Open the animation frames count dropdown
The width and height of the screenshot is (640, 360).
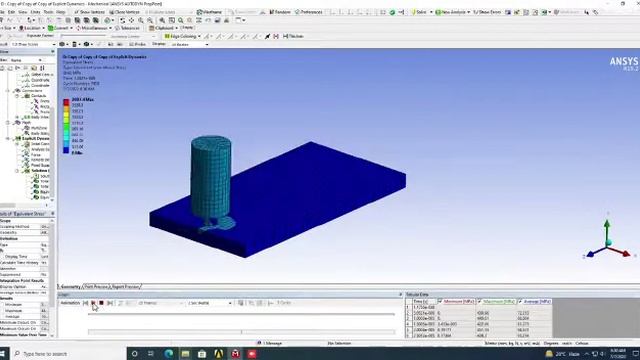[x=161, y=303]
